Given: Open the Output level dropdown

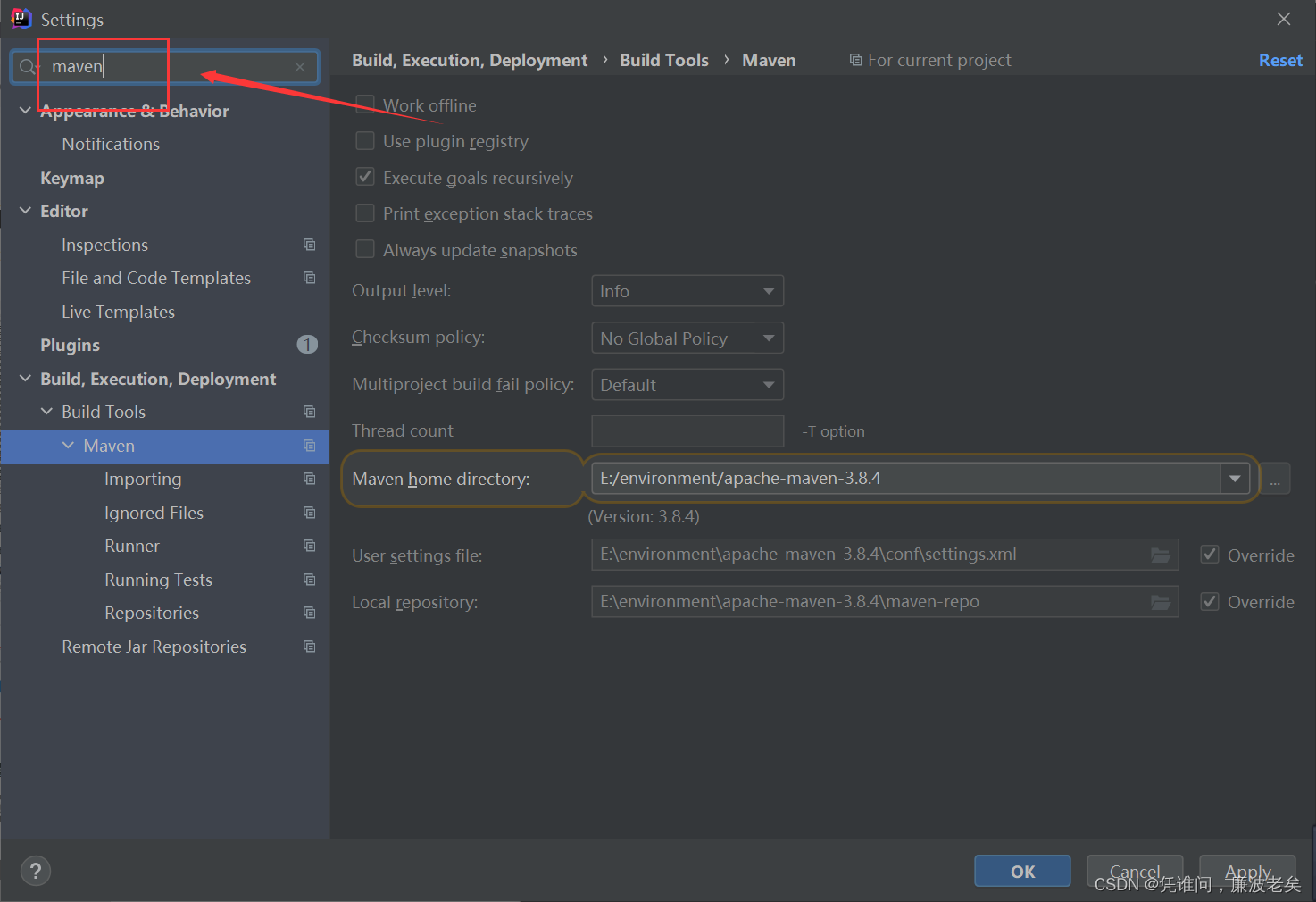Looking at the screenshot, I should (687, 291).
